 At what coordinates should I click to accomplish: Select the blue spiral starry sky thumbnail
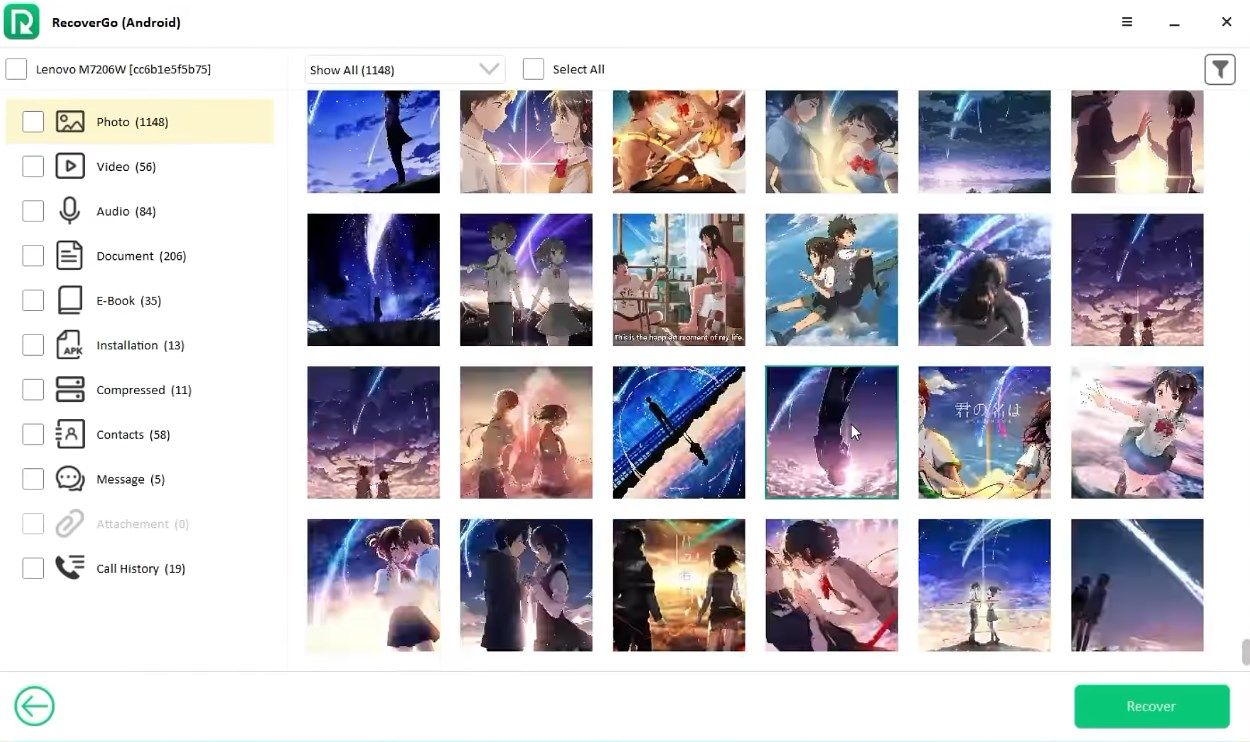coord(679,432)
